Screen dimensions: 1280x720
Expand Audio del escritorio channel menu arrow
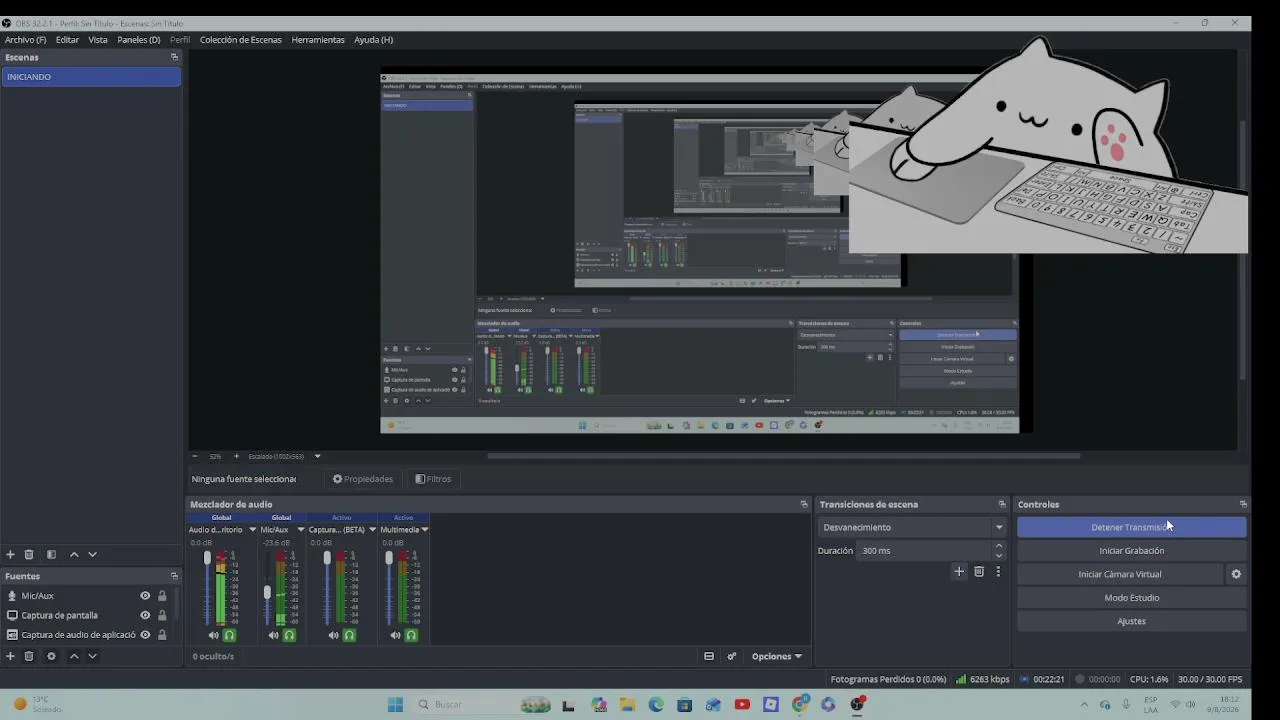[252, 529]
